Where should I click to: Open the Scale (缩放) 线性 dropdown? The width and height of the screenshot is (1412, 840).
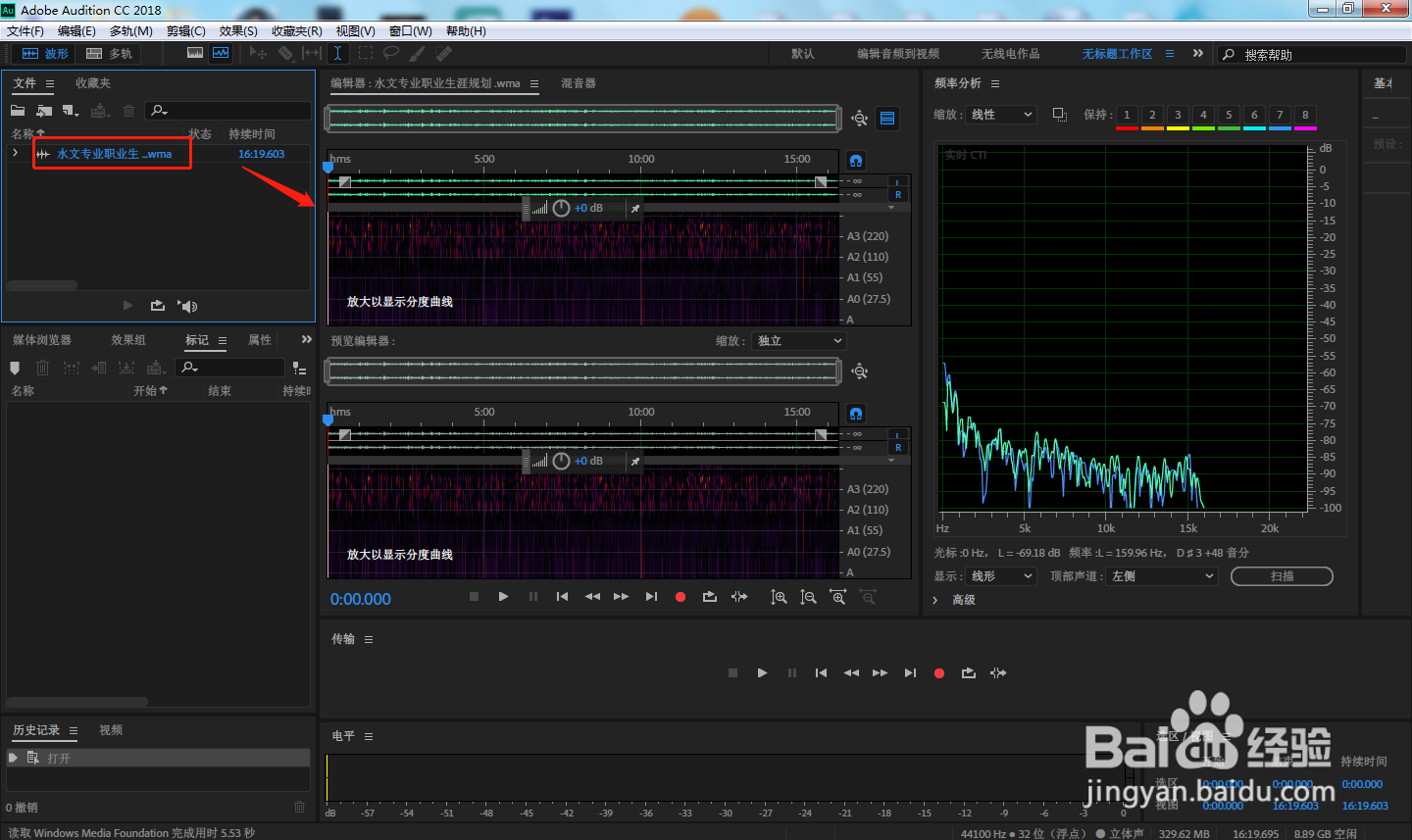click(1001, 115)
